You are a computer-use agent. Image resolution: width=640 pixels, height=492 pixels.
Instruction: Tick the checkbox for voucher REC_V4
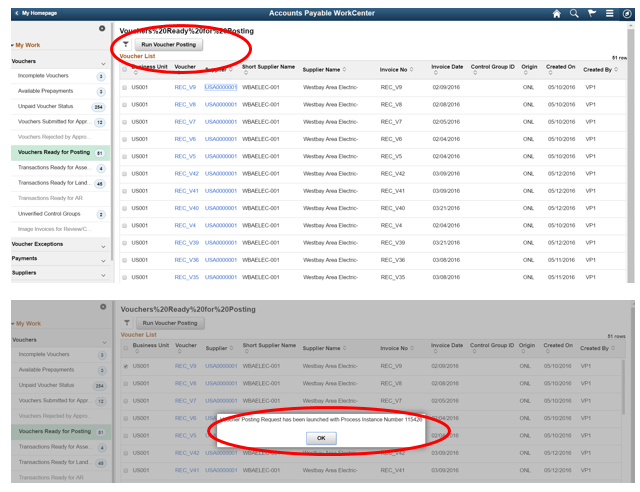[124, 225]
